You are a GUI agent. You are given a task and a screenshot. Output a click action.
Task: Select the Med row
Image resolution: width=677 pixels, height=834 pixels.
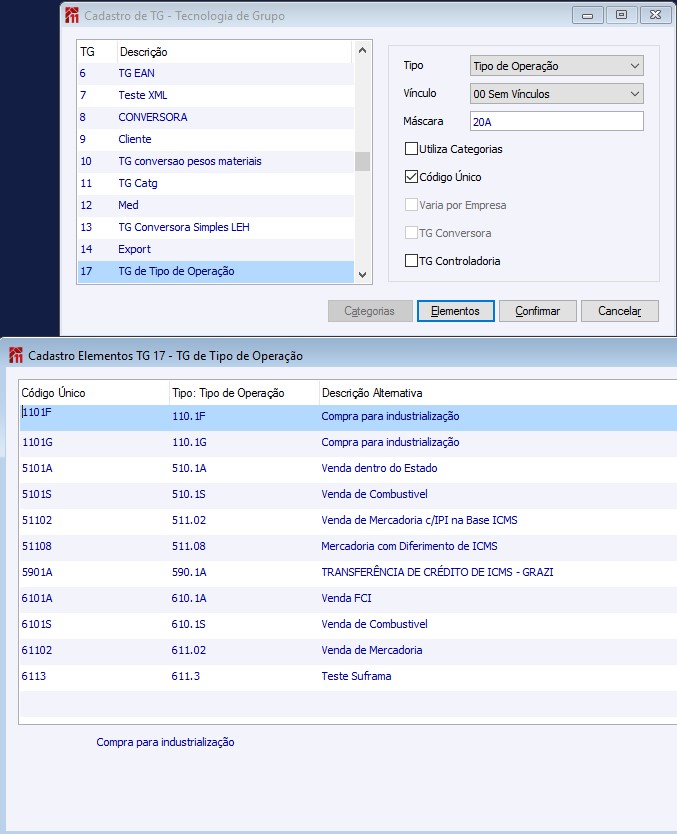point(216,205)
